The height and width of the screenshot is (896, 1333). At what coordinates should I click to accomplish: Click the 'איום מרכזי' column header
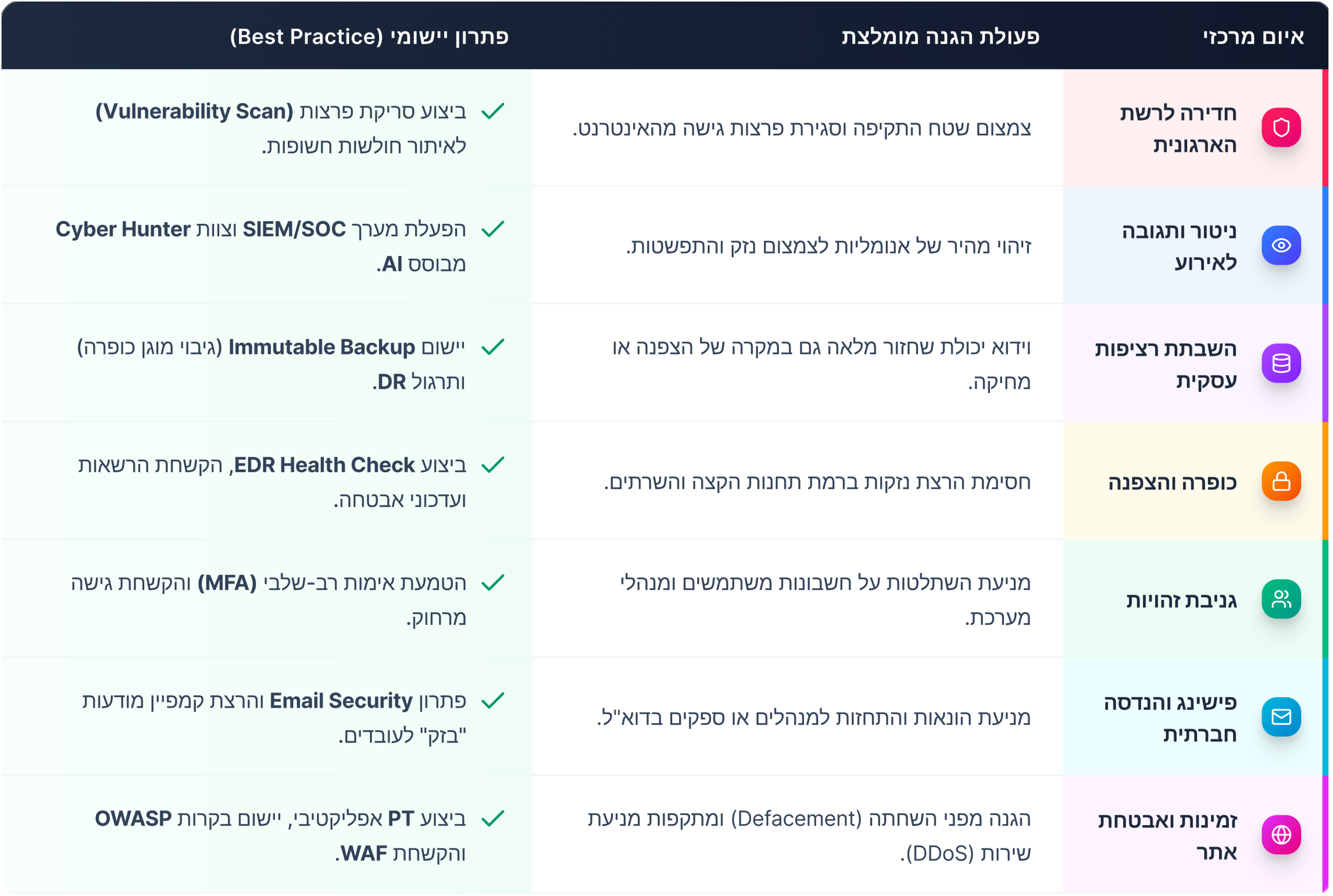click(x=1253, y=36)
